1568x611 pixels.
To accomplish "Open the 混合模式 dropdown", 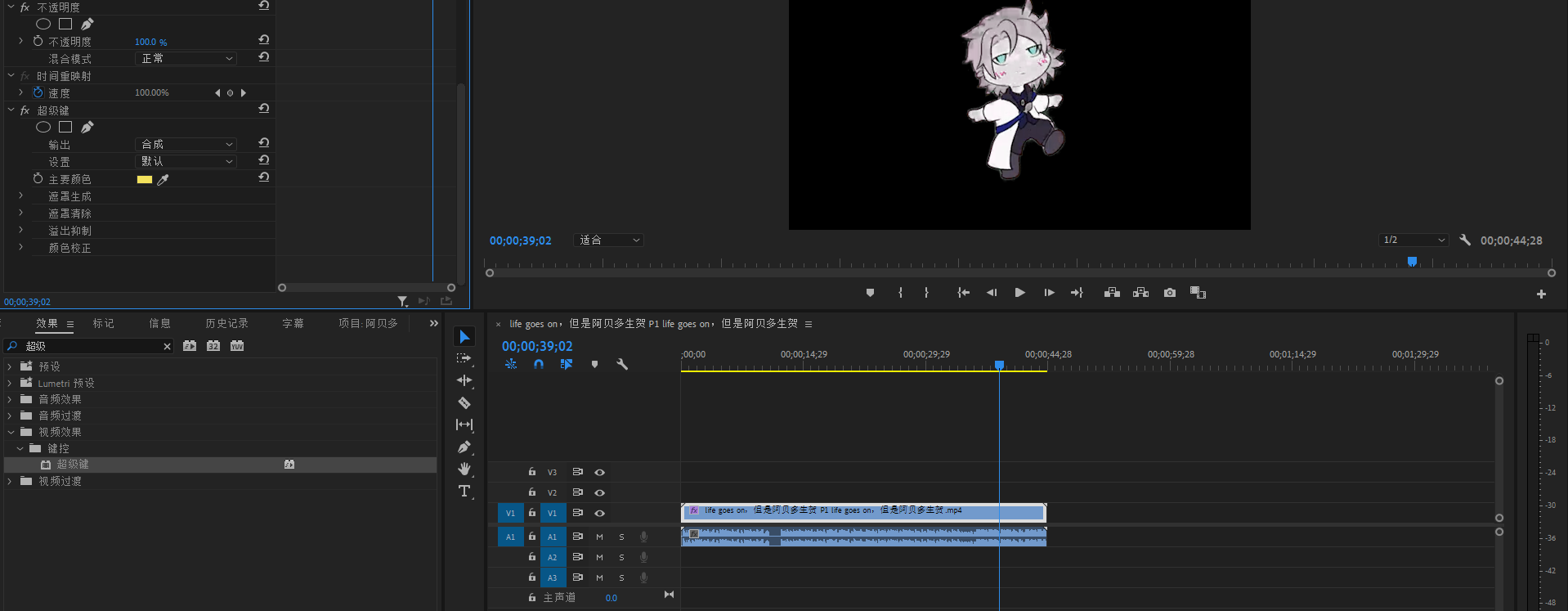I will [x=186, y=58].
